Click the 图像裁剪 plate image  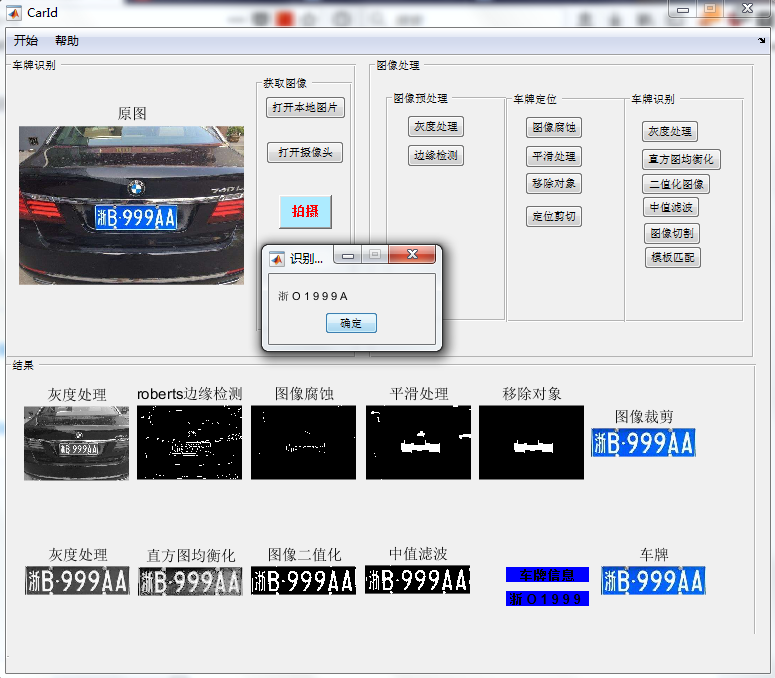[644, 443]
